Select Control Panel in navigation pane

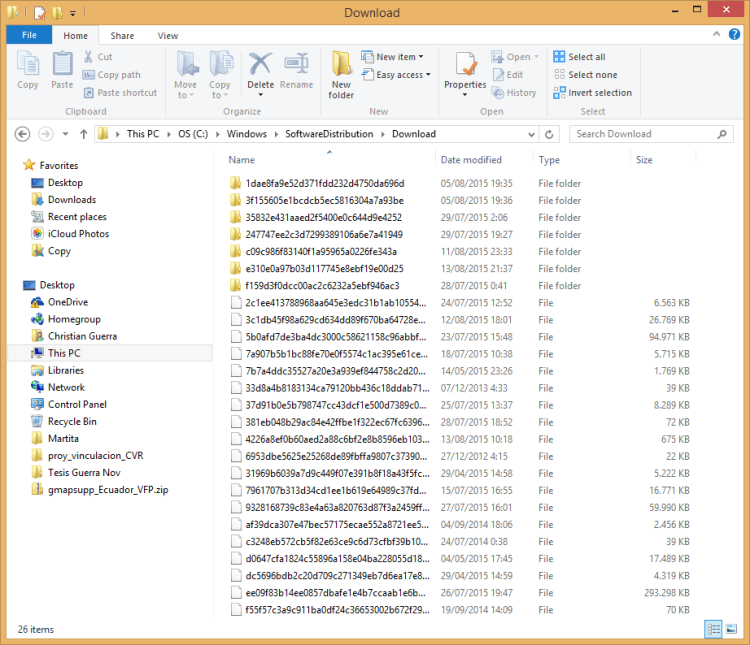(77, 405)
